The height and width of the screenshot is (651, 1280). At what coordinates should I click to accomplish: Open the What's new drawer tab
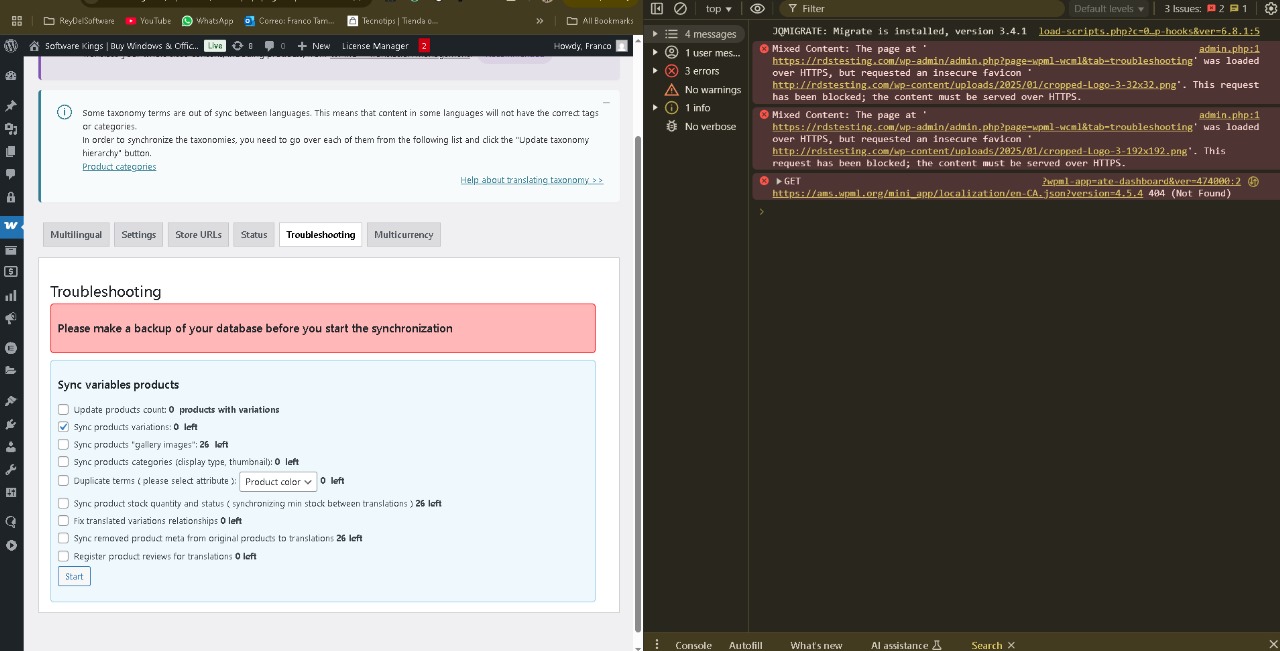(816, 645)
